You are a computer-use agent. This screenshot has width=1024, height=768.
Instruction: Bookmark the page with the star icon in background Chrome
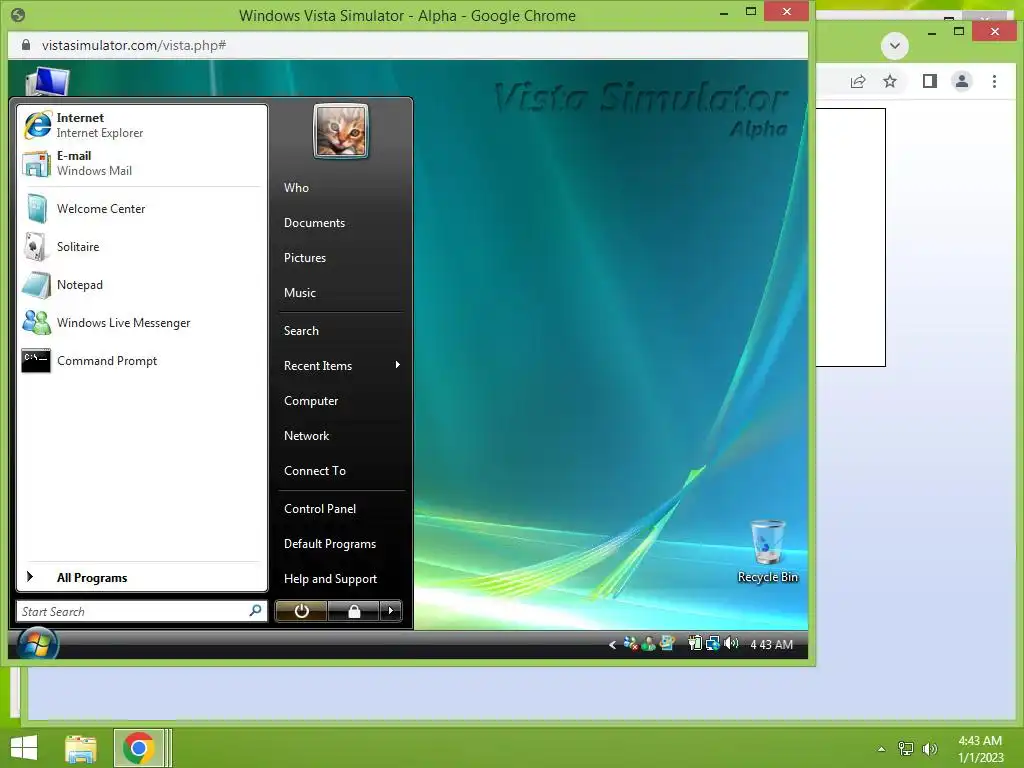[889, 81]
